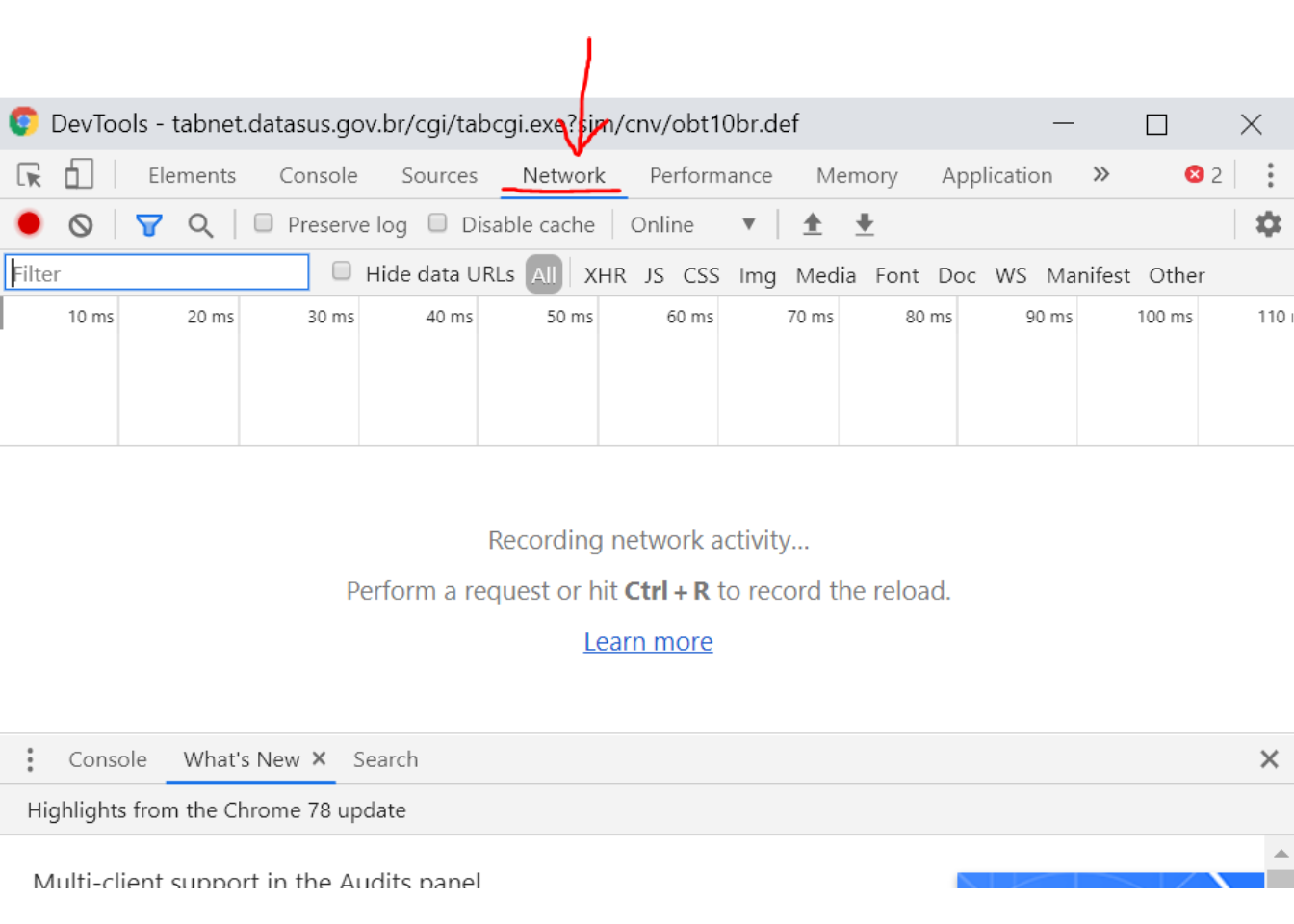1294x924 pixels.
Task: Open the DevTools three-dot customize menu
Action: (1270, 175)
